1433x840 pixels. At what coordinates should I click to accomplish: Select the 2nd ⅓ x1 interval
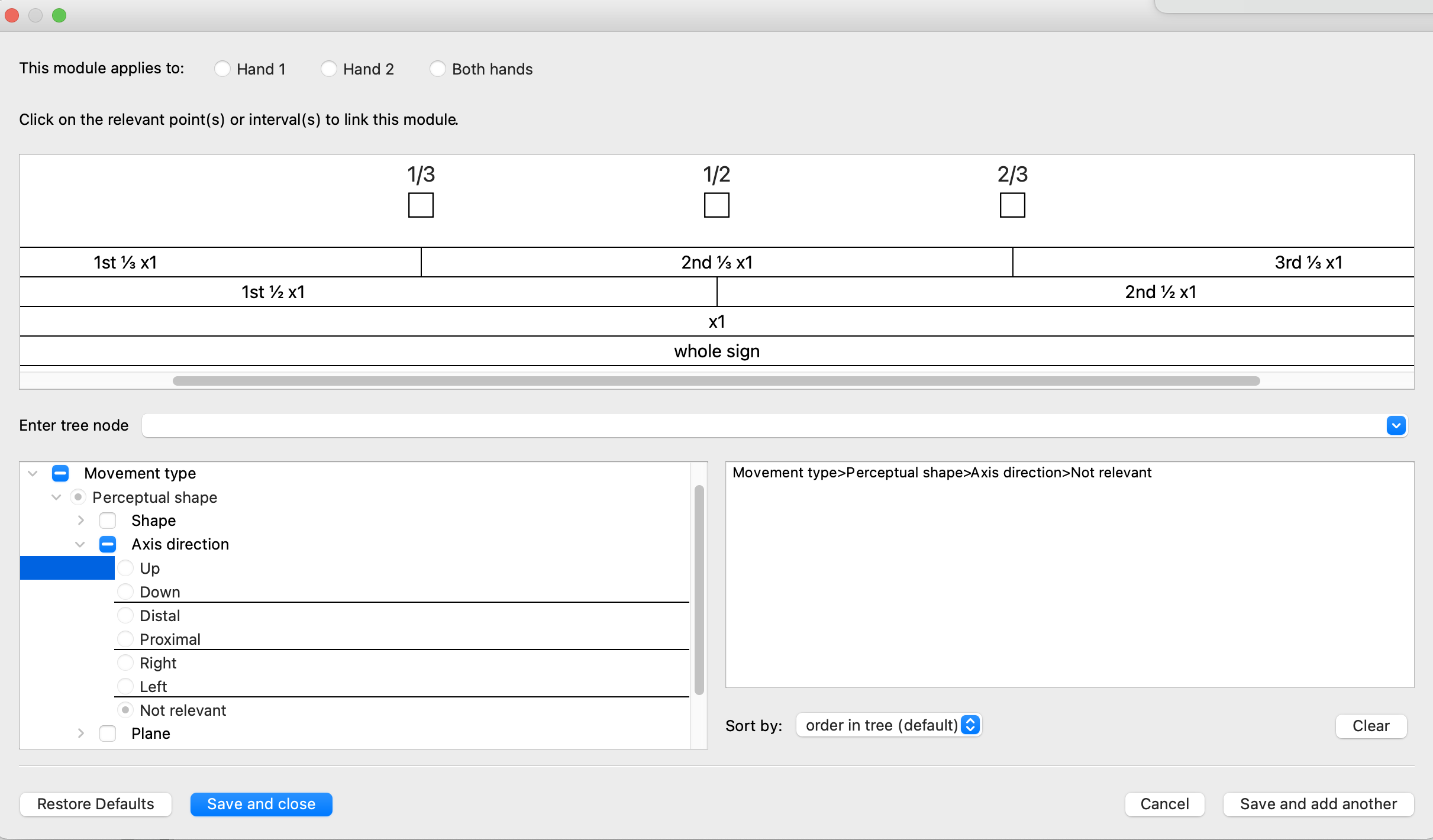point(716,261)
